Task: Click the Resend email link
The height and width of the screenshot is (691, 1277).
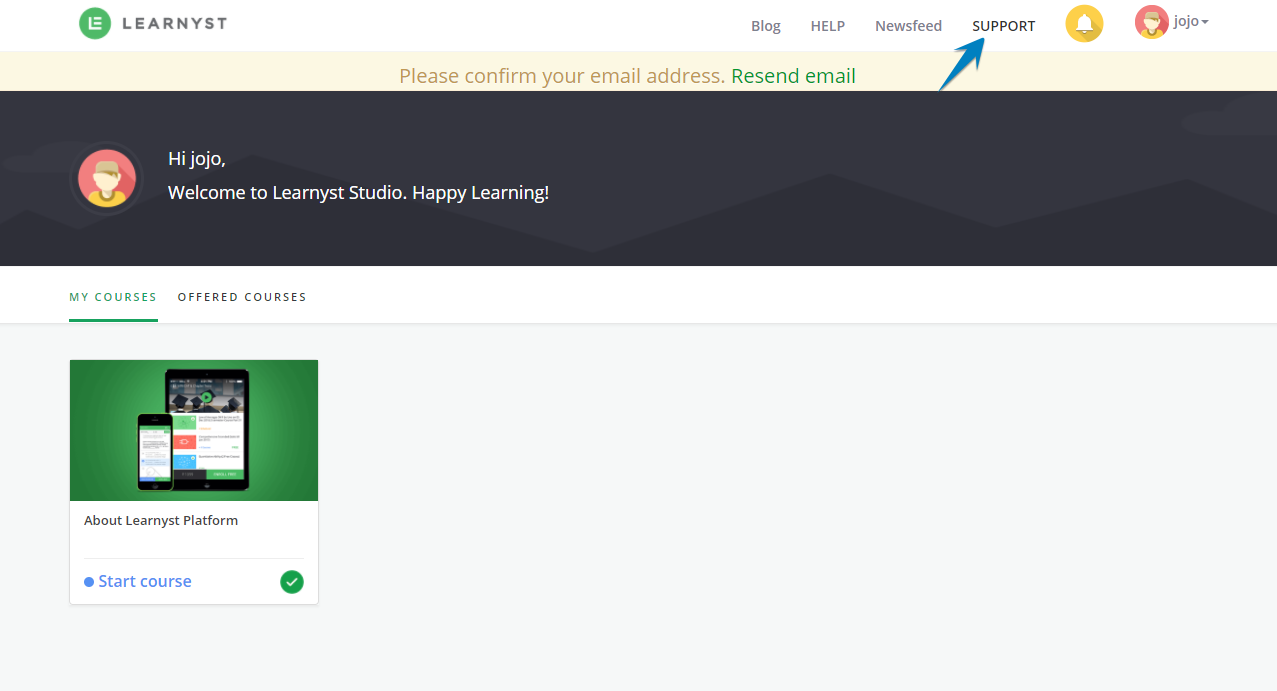Action: point(793,76)
